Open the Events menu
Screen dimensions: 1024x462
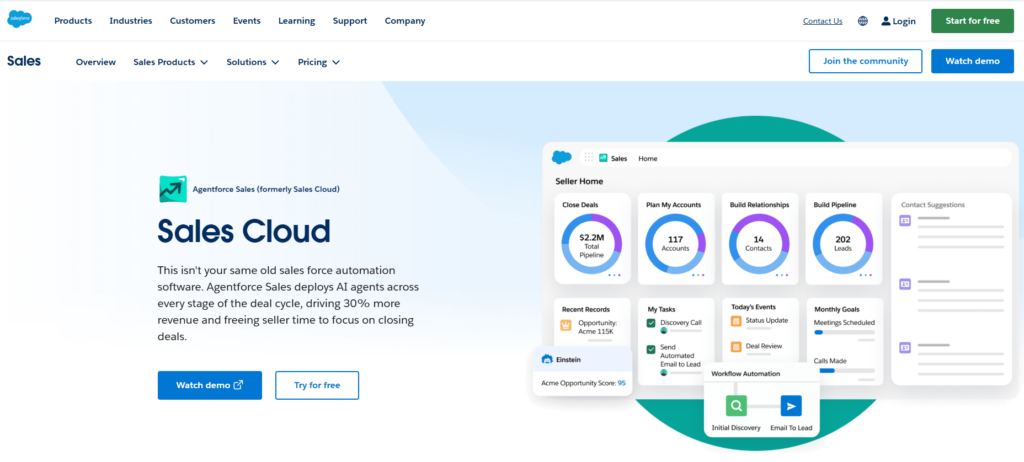[247, 21]
